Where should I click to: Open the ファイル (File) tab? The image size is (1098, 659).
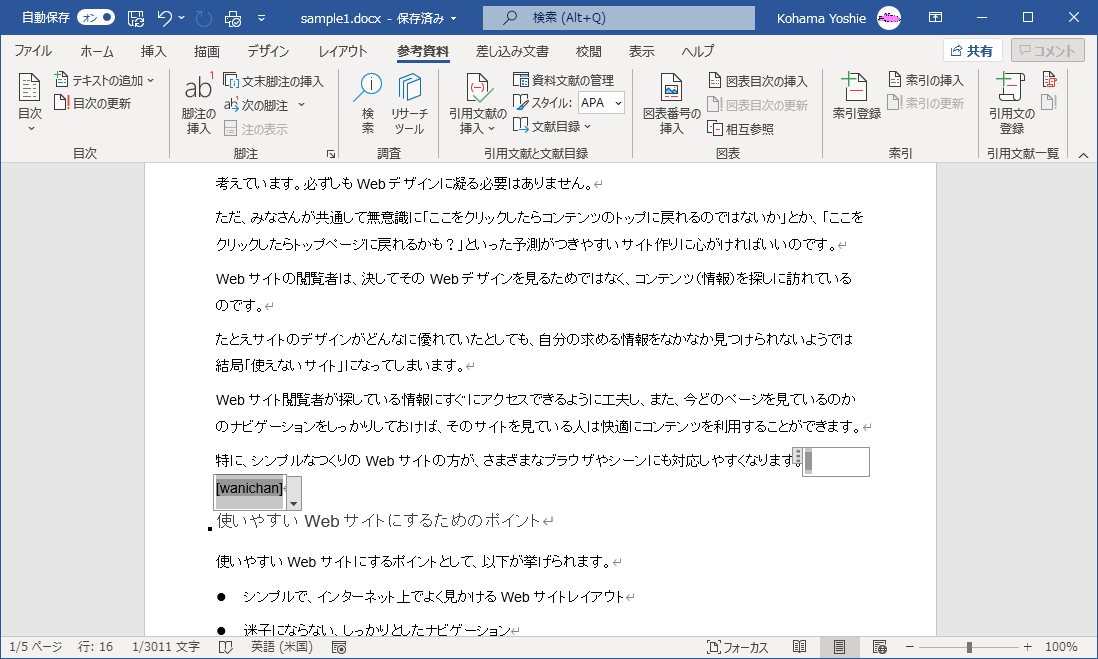(x=33, y=51)
